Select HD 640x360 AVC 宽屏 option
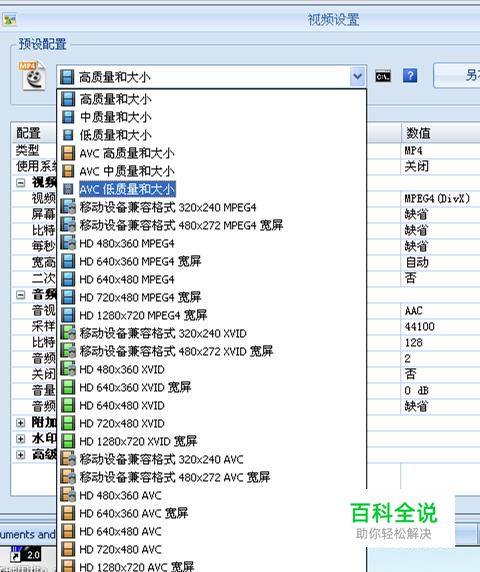The height and width of the screenshot is (572, 480). tap(212, 513)
